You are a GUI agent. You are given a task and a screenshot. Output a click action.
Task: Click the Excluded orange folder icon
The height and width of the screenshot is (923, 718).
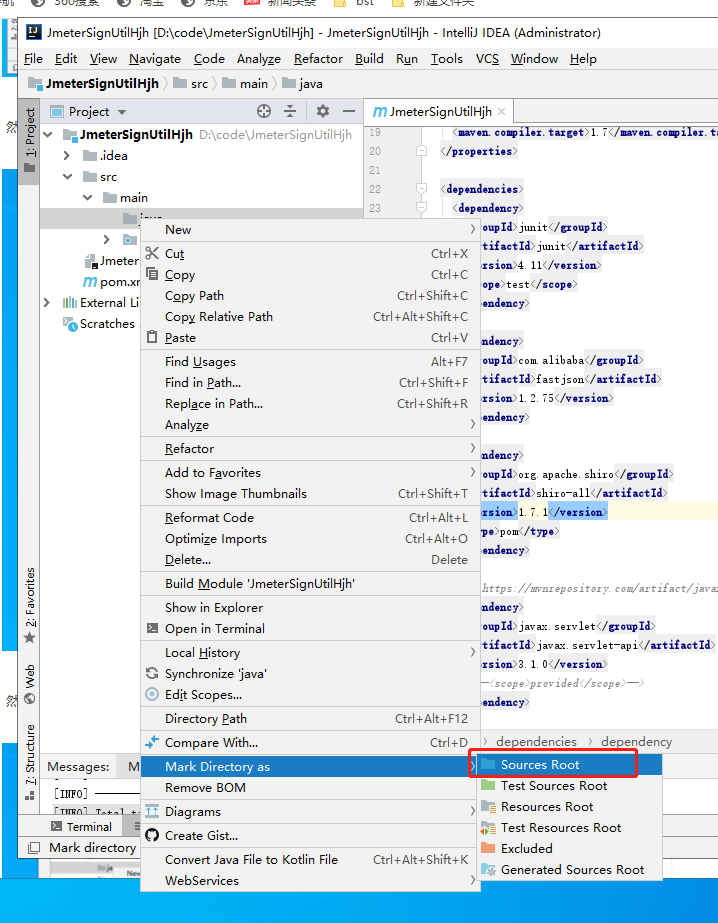[x=488, y=848]
